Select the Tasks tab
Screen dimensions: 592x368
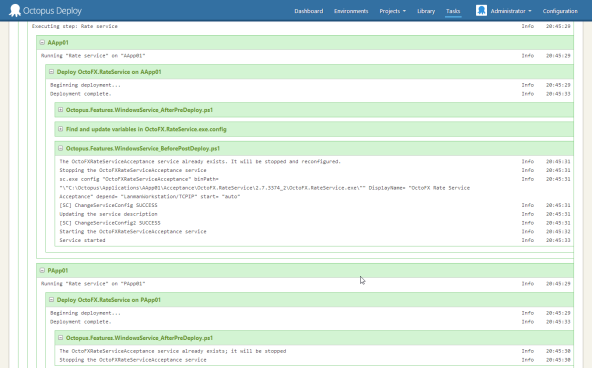click(x=453, y=11)
